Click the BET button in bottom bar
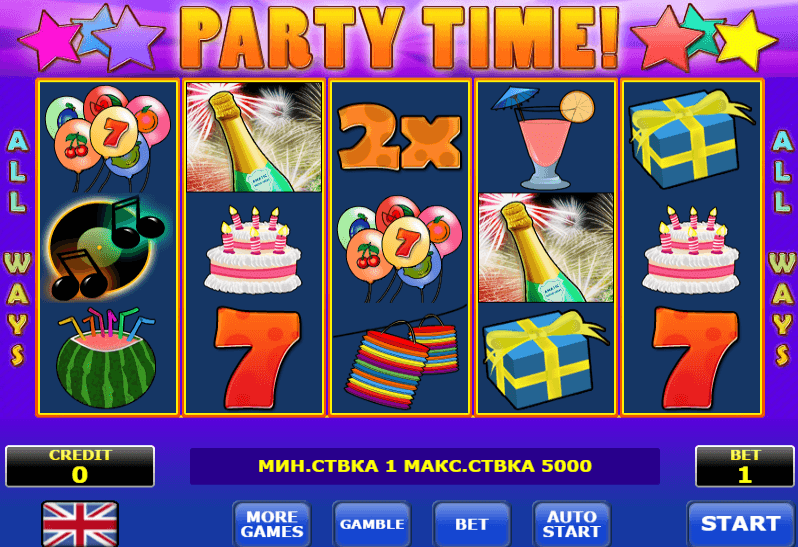Screen dimensions: 798x547 (471, 524)
